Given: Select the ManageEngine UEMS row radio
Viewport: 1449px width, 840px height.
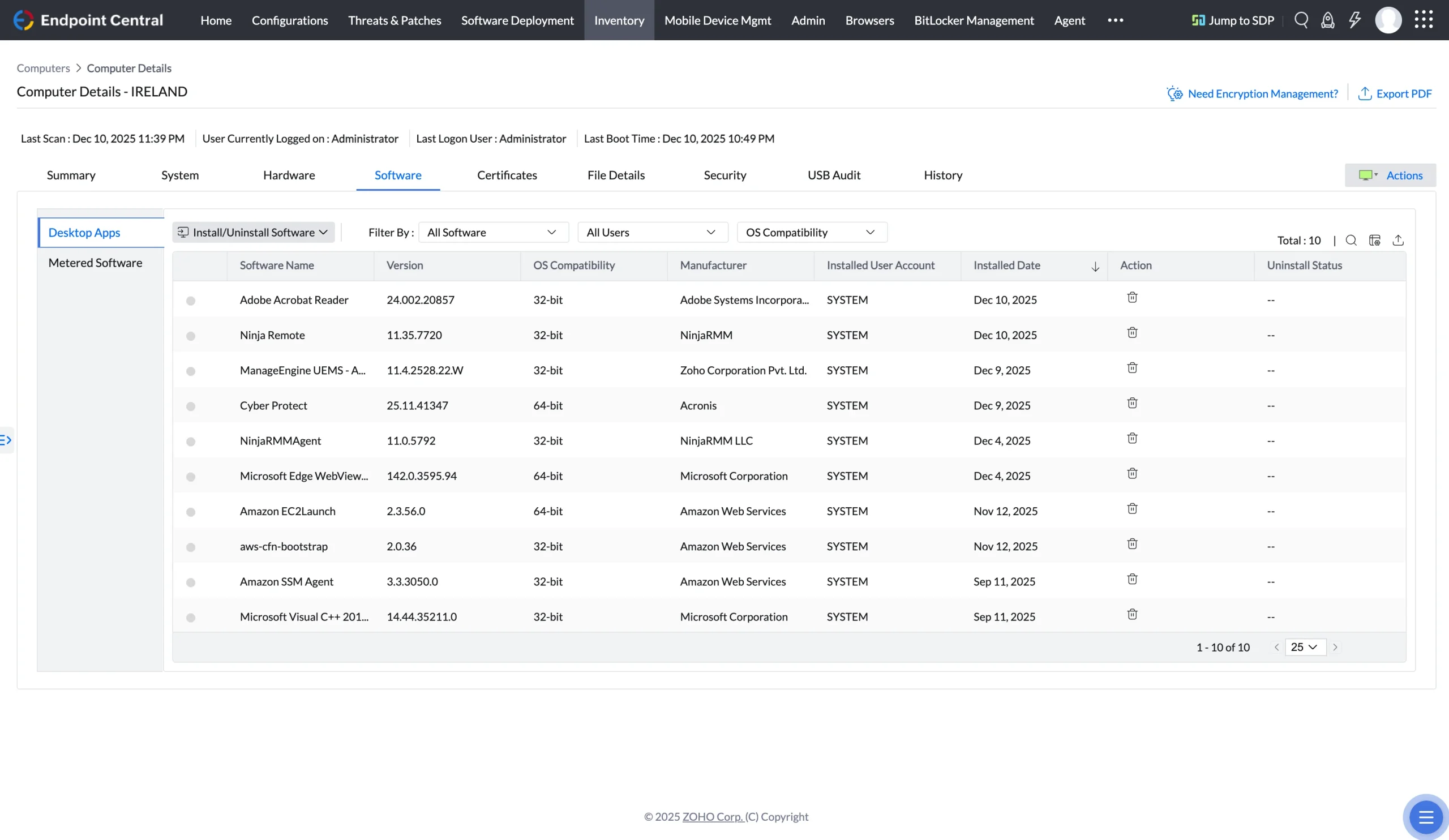Looking at the screenshot, I should 190,371.
